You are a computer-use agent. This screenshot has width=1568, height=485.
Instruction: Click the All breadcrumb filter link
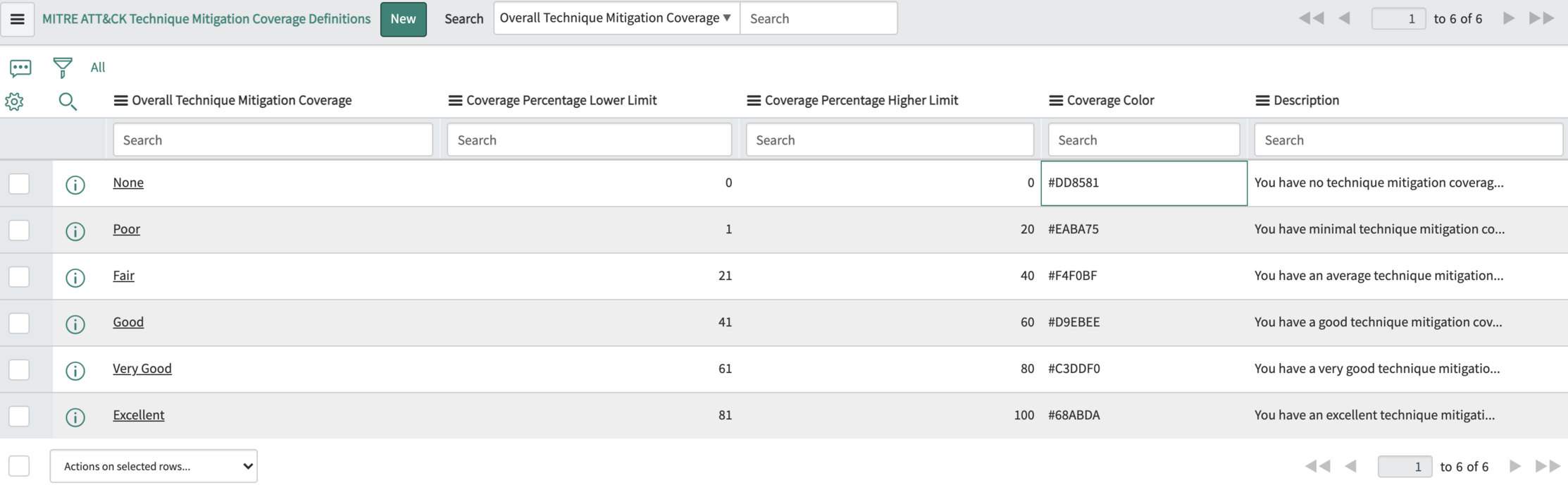(x=98, y=67)
